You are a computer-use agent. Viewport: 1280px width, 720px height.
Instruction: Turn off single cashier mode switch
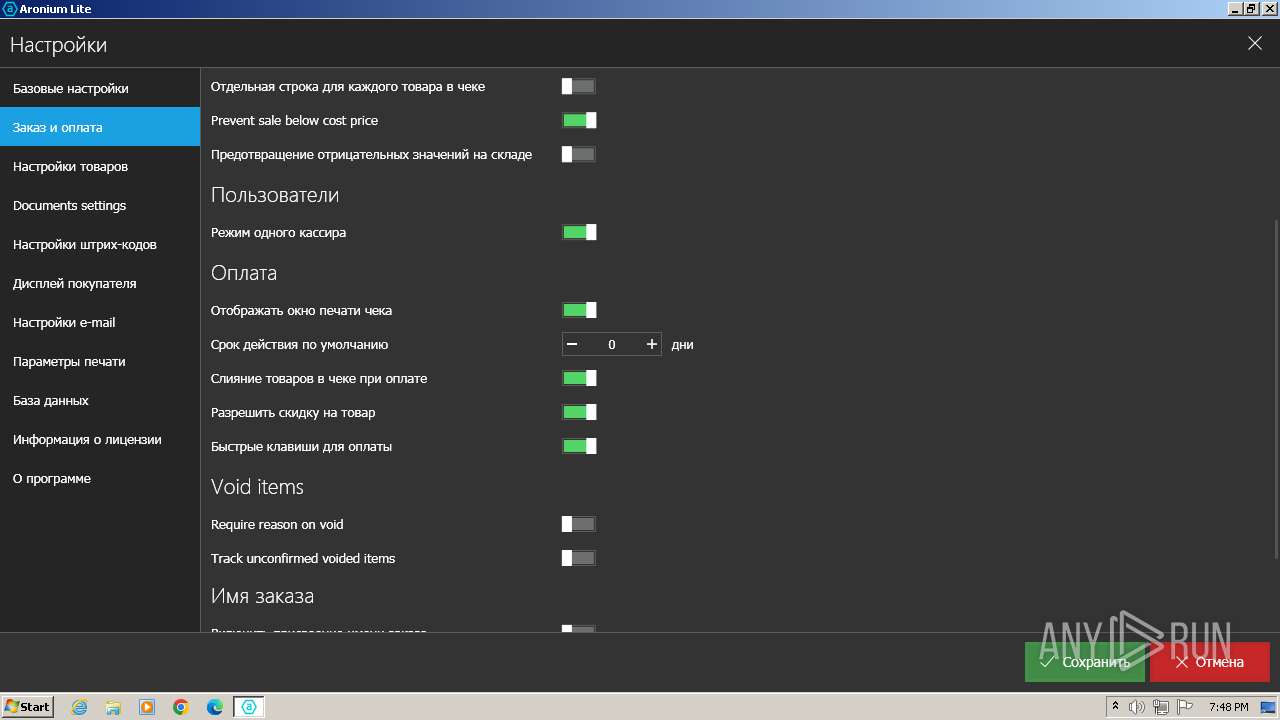(x=579, y=232)
